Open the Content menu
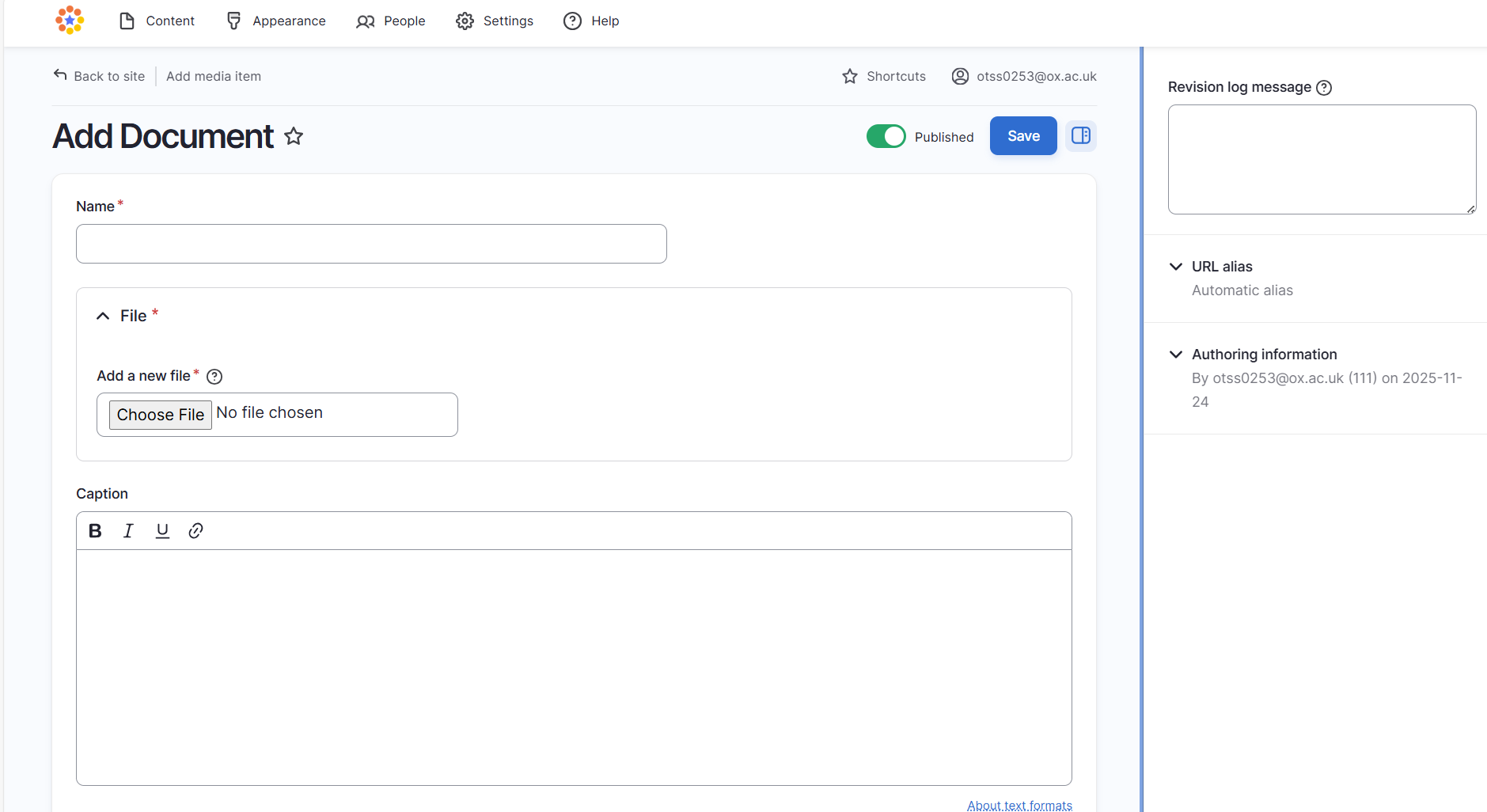This screenshot has height=812, width=1487. [157, 21]
